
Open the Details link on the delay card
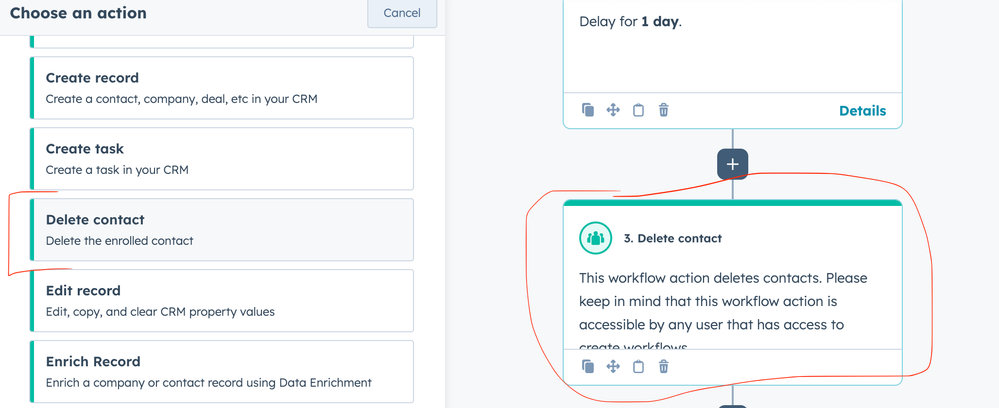[x=862, y=111]
